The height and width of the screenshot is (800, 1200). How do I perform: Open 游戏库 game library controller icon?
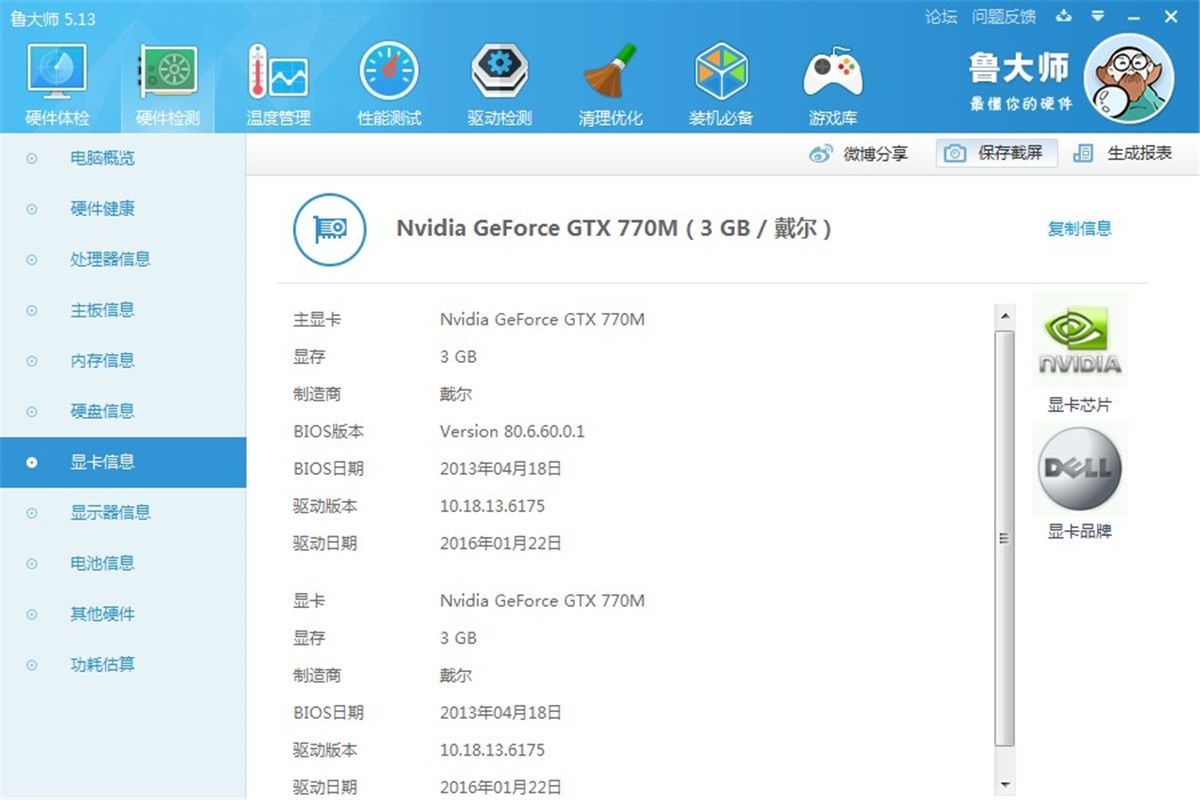tap(833, 72)
